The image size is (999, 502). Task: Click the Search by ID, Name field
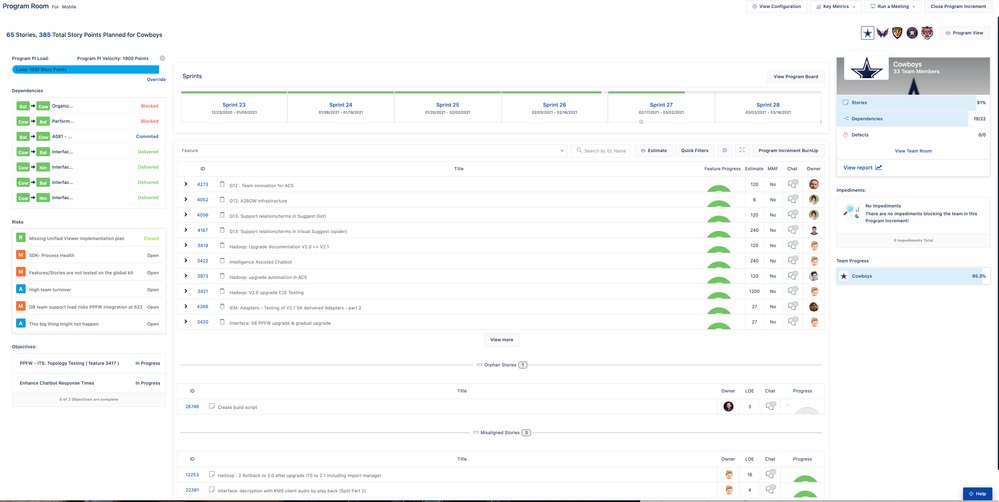tap(601, 151)
